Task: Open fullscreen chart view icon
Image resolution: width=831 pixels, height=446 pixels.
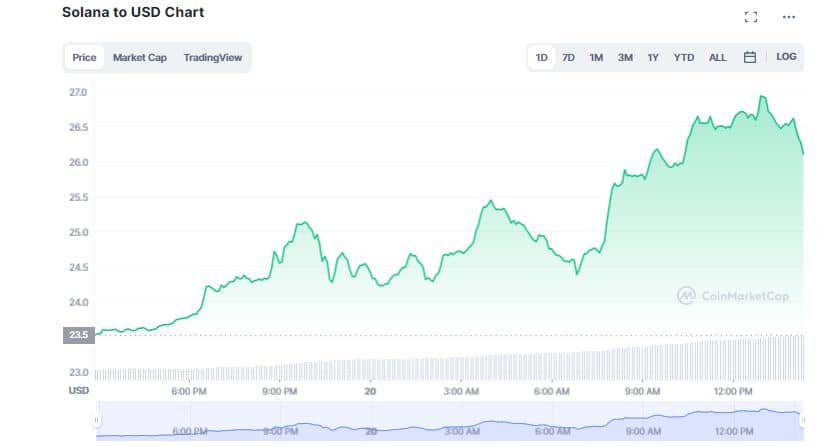Action: [x=750, y=17]
